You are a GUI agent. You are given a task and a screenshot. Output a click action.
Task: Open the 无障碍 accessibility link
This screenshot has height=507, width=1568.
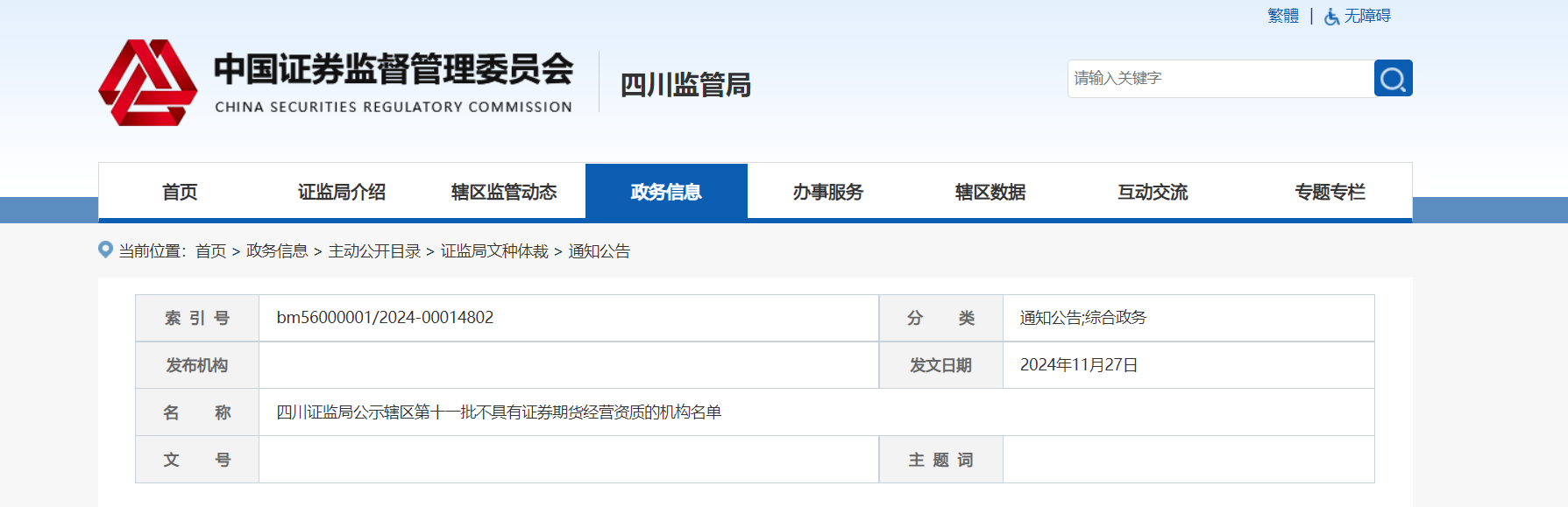(1367, 16)
